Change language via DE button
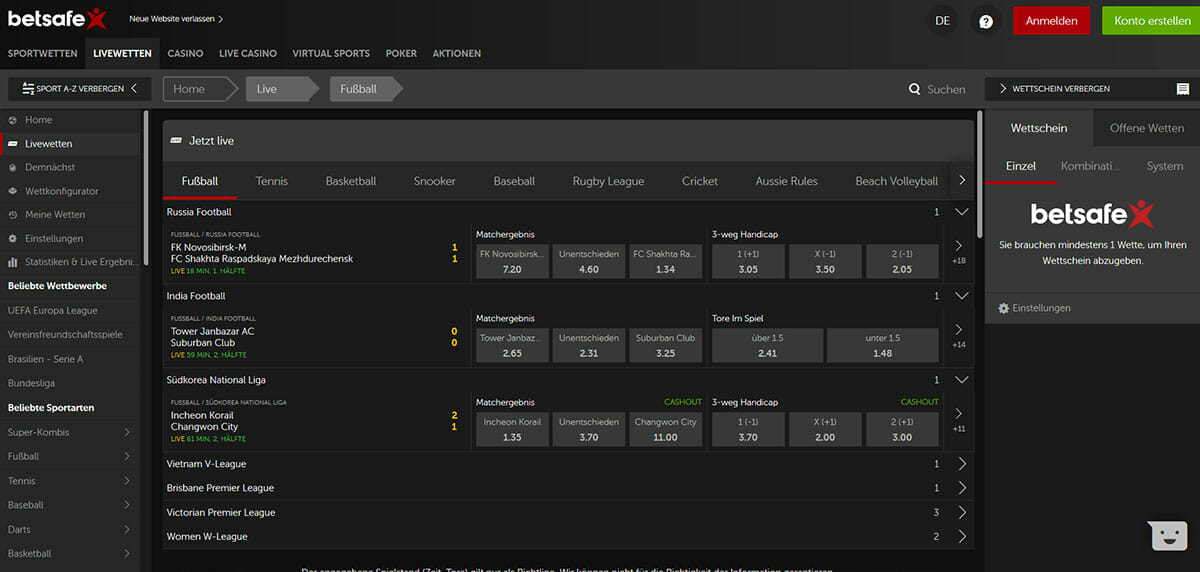 click(942, 21)
